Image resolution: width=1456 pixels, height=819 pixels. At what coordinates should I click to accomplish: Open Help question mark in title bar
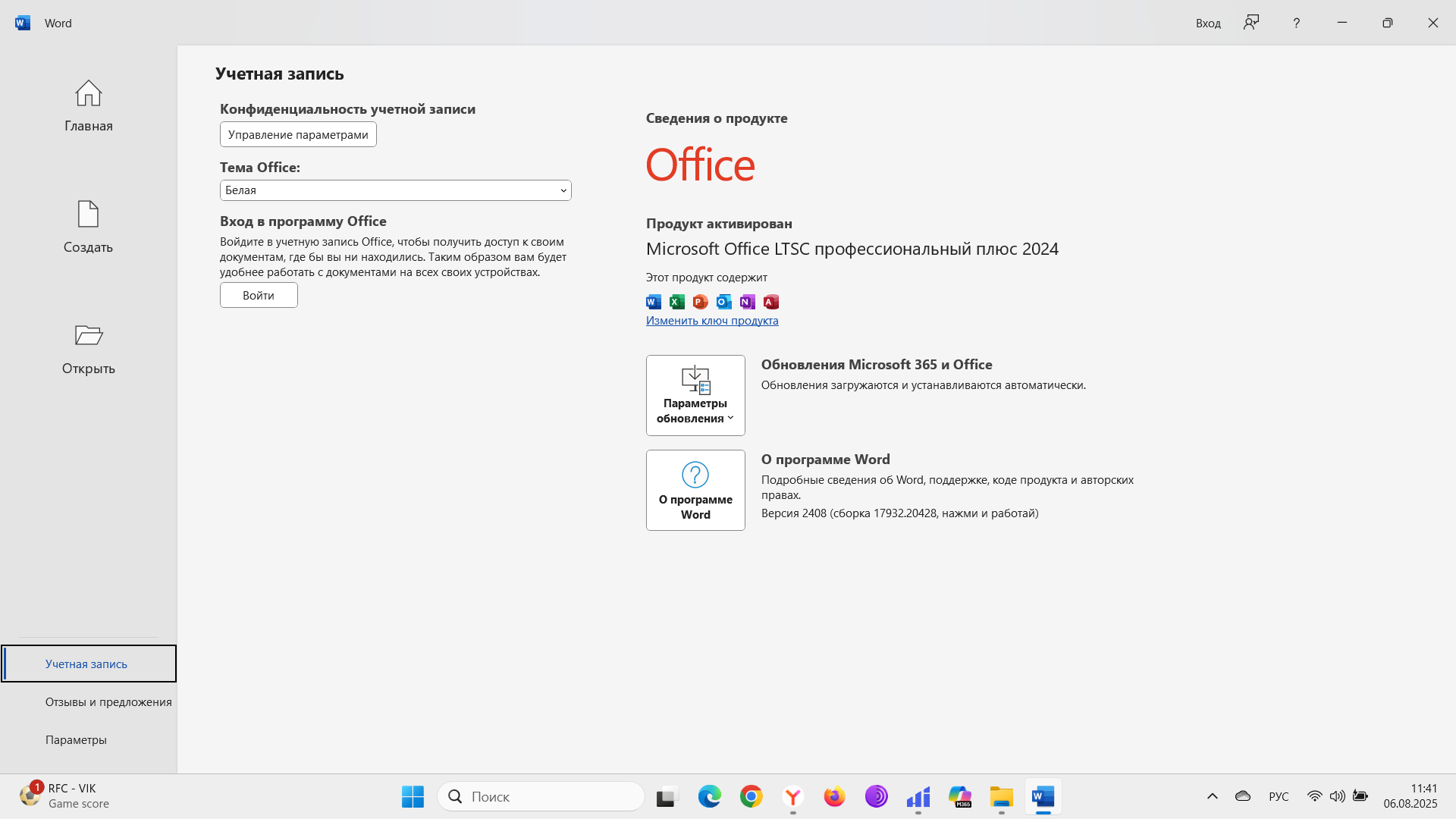pyautogui.click(x=1296, y=23)
